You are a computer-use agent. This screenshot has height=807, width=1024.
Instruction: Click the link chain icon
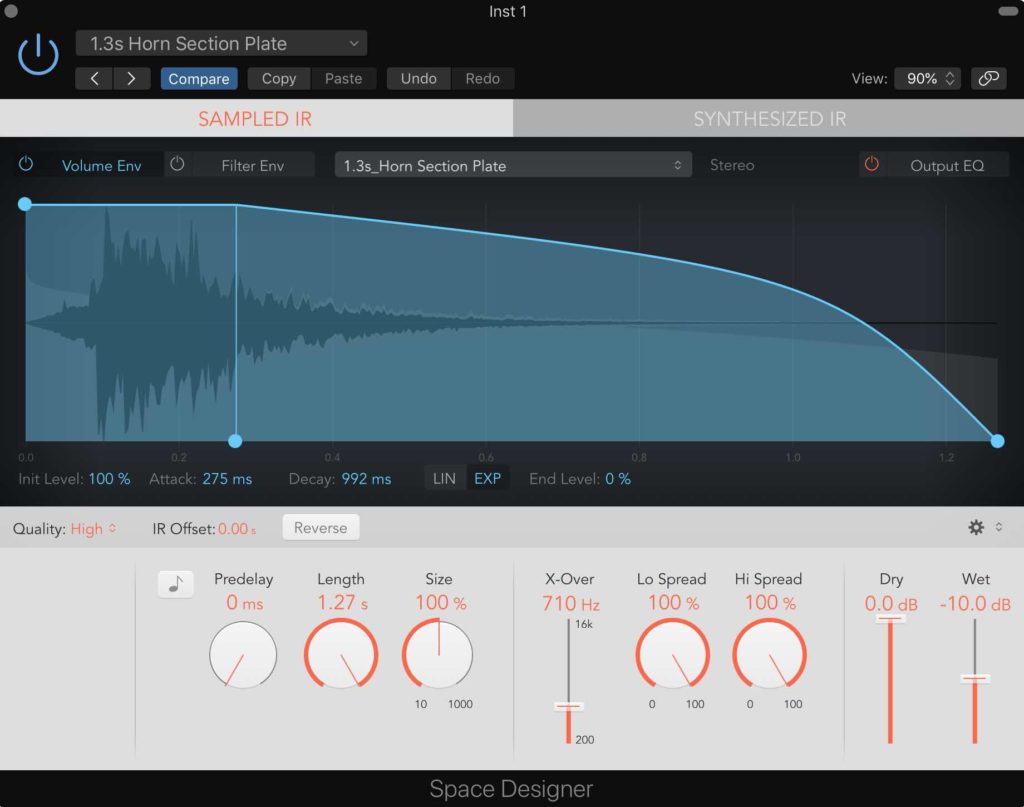click(988, 78)
